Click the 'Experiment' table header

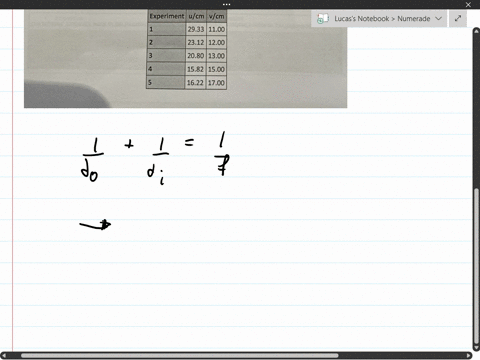(x=166, y=16)
